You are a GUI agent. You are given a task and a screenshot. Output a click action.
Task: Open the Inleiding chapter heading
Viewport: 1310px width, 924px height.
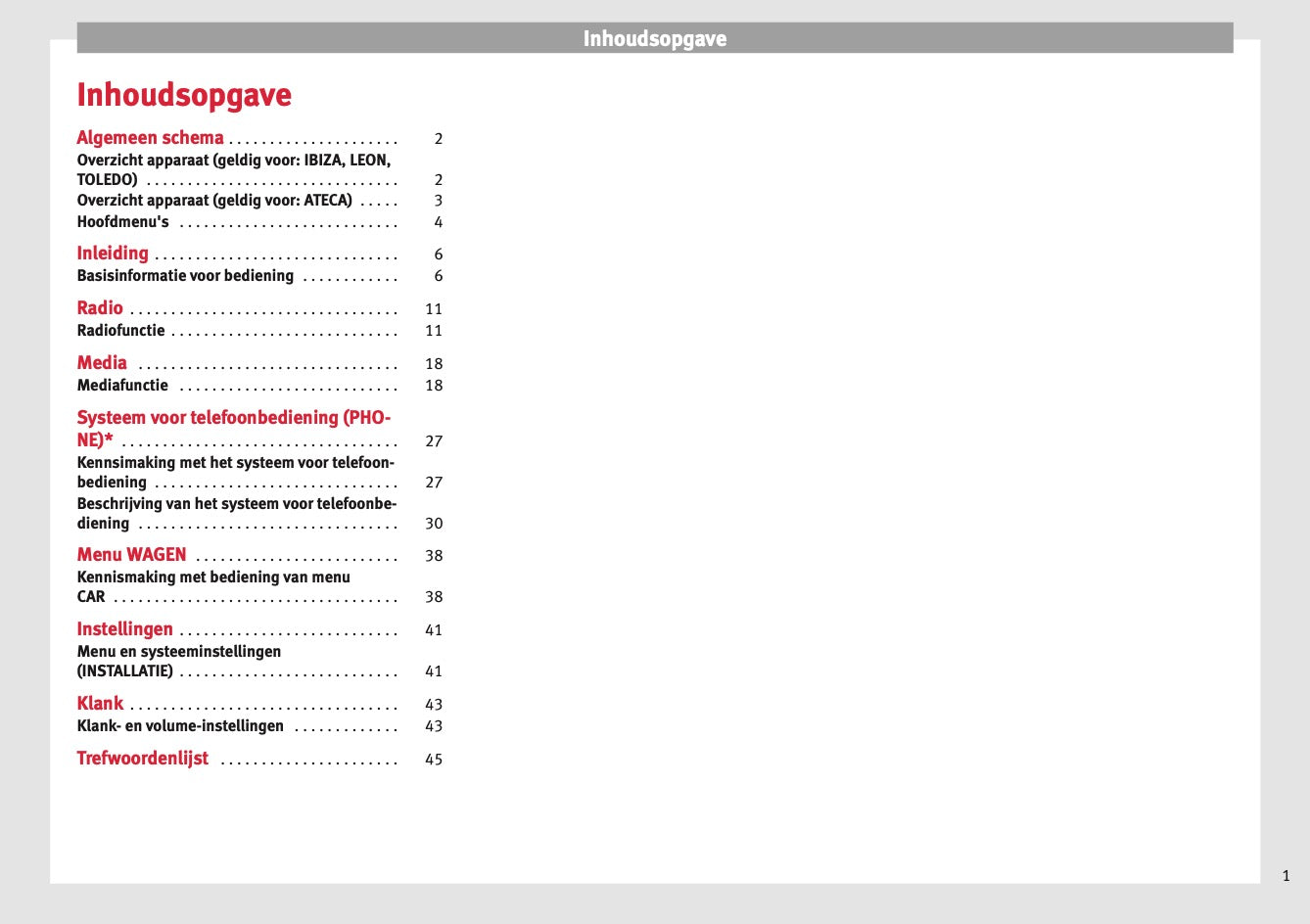coord(113,254)
